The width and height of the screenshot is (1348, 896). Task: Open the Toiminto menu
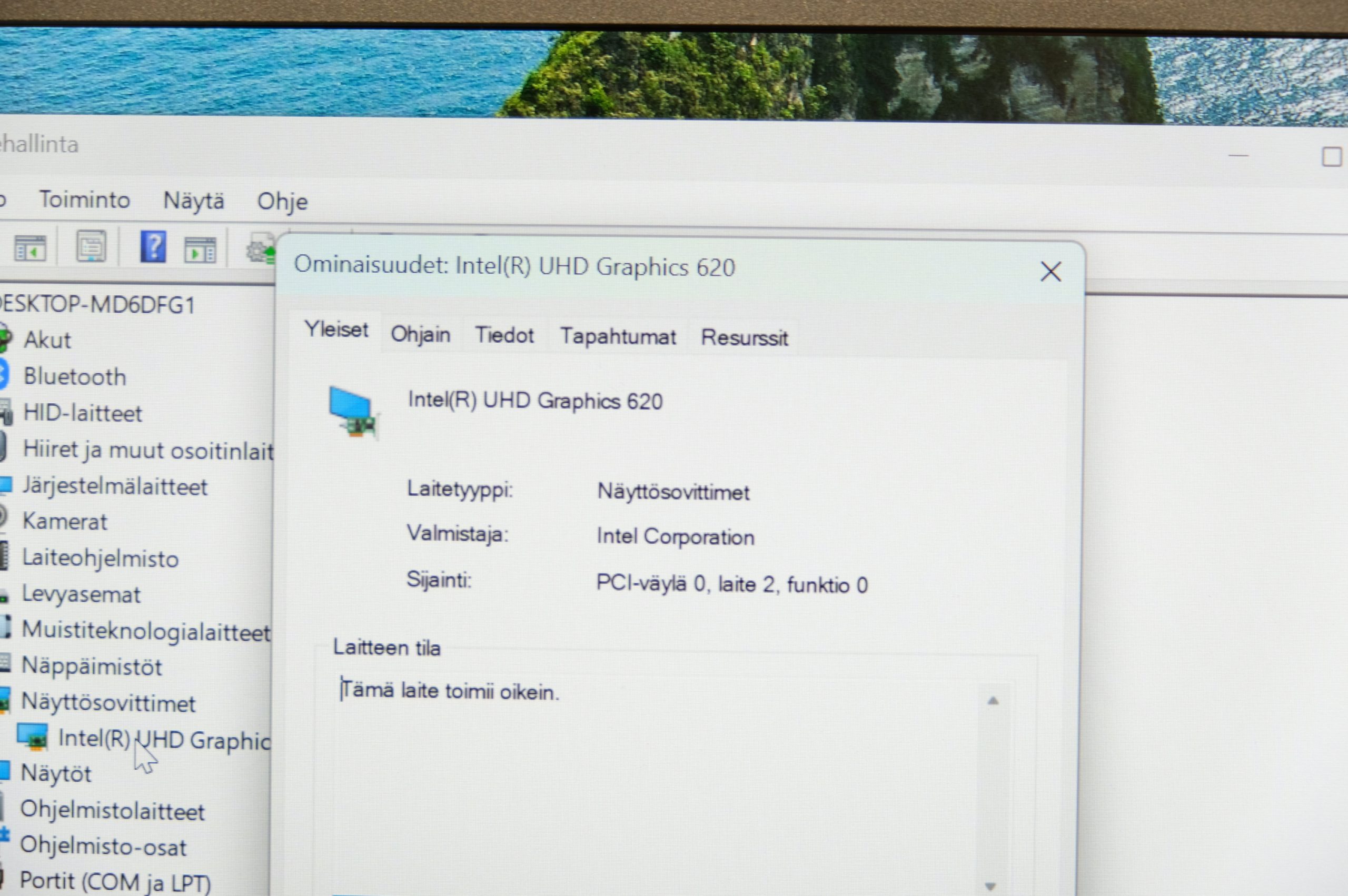[x=85, y=200]
